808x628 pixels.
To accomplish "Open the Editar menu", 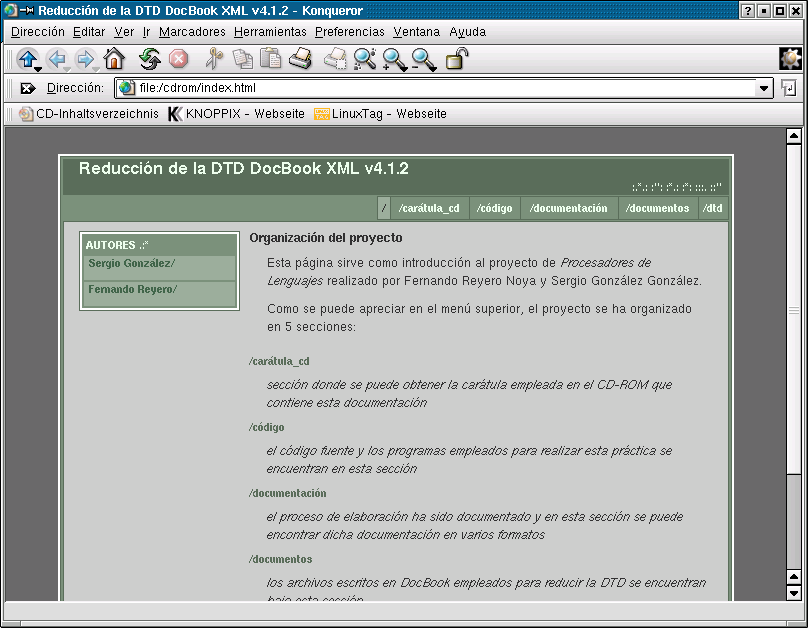I will tap(89, 32).
